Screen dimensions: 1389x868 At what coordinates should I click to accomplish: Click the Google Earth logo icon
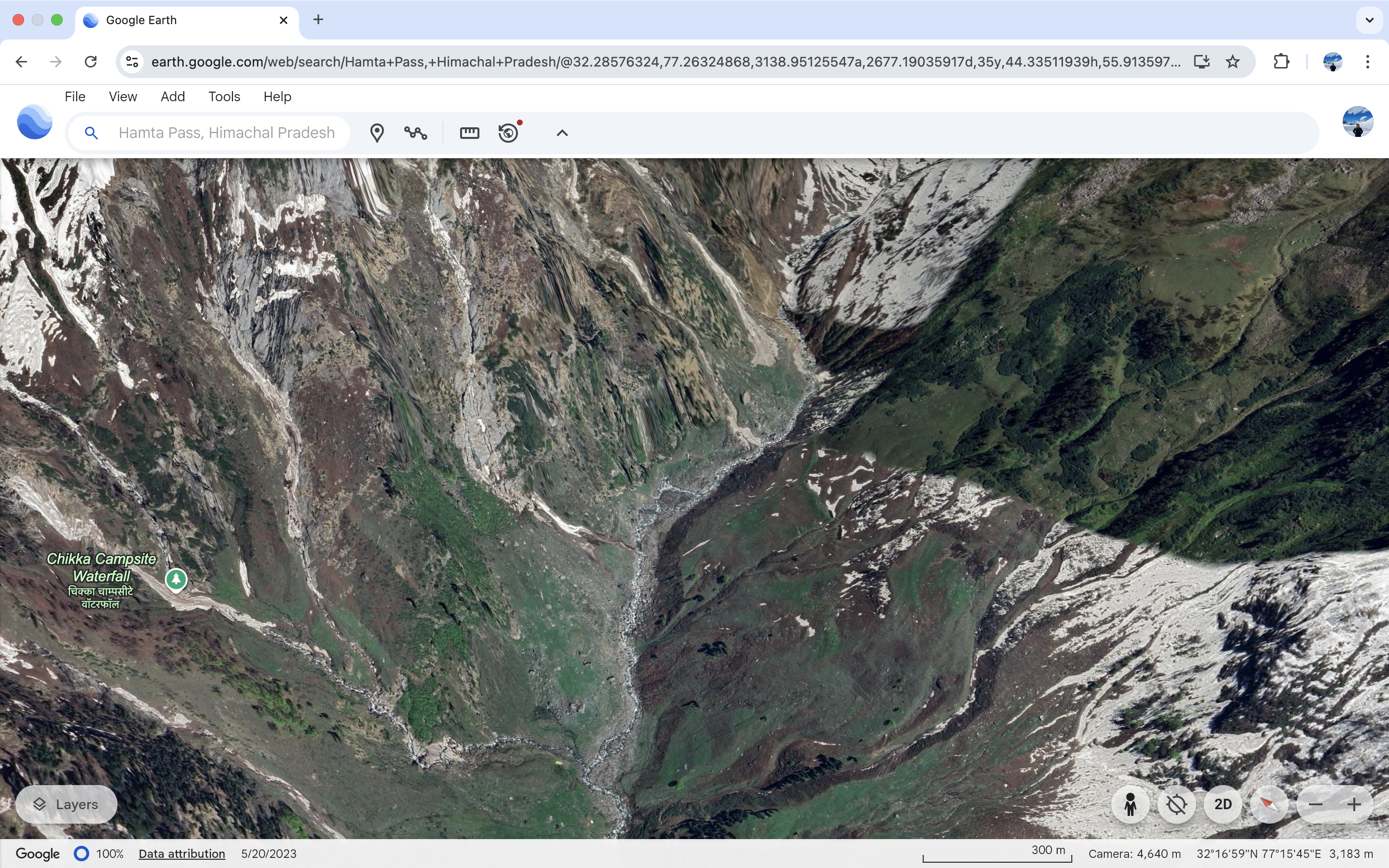click(x=34, y=122)
